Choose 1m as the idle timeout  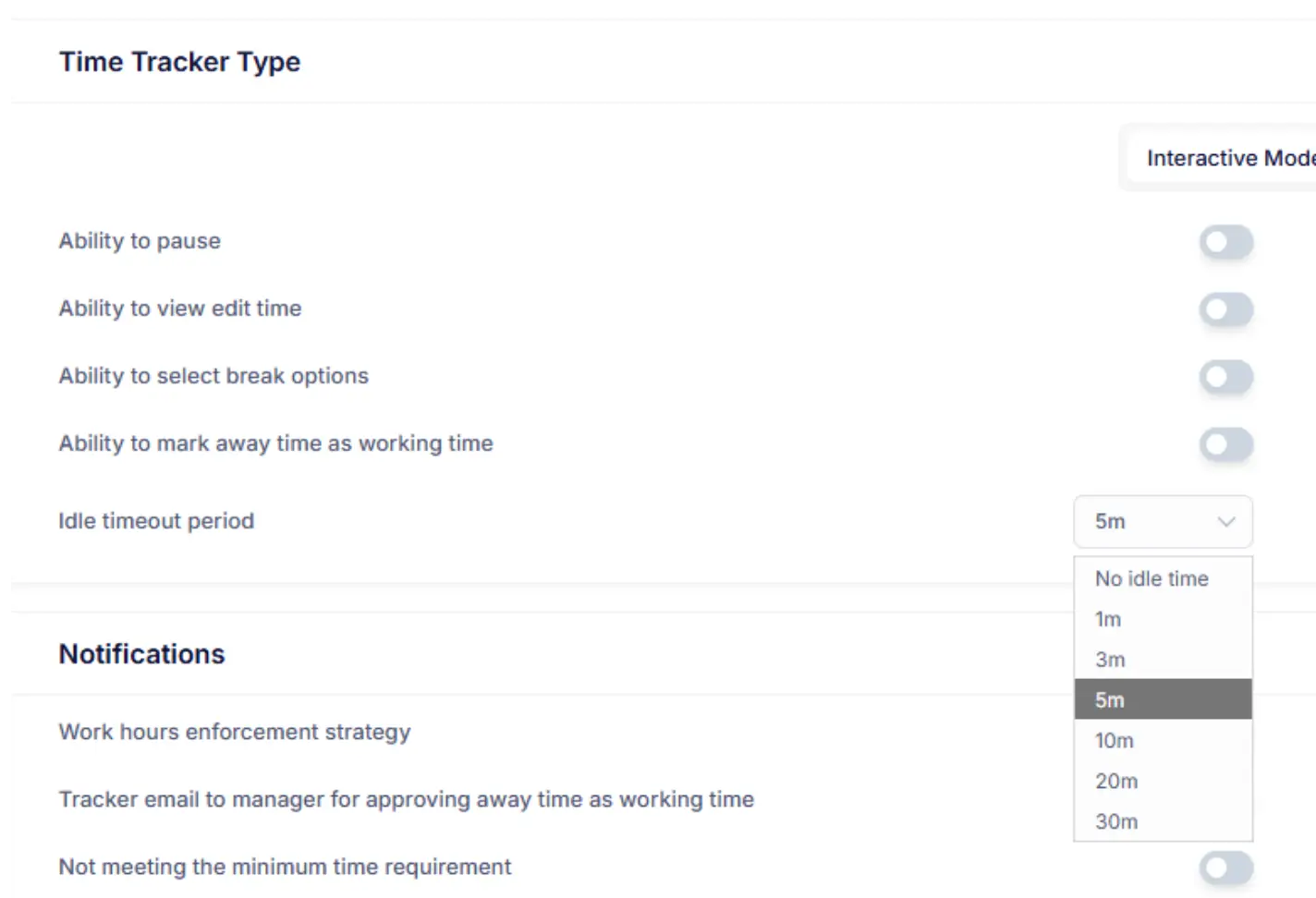click(x=1109, y=619)
